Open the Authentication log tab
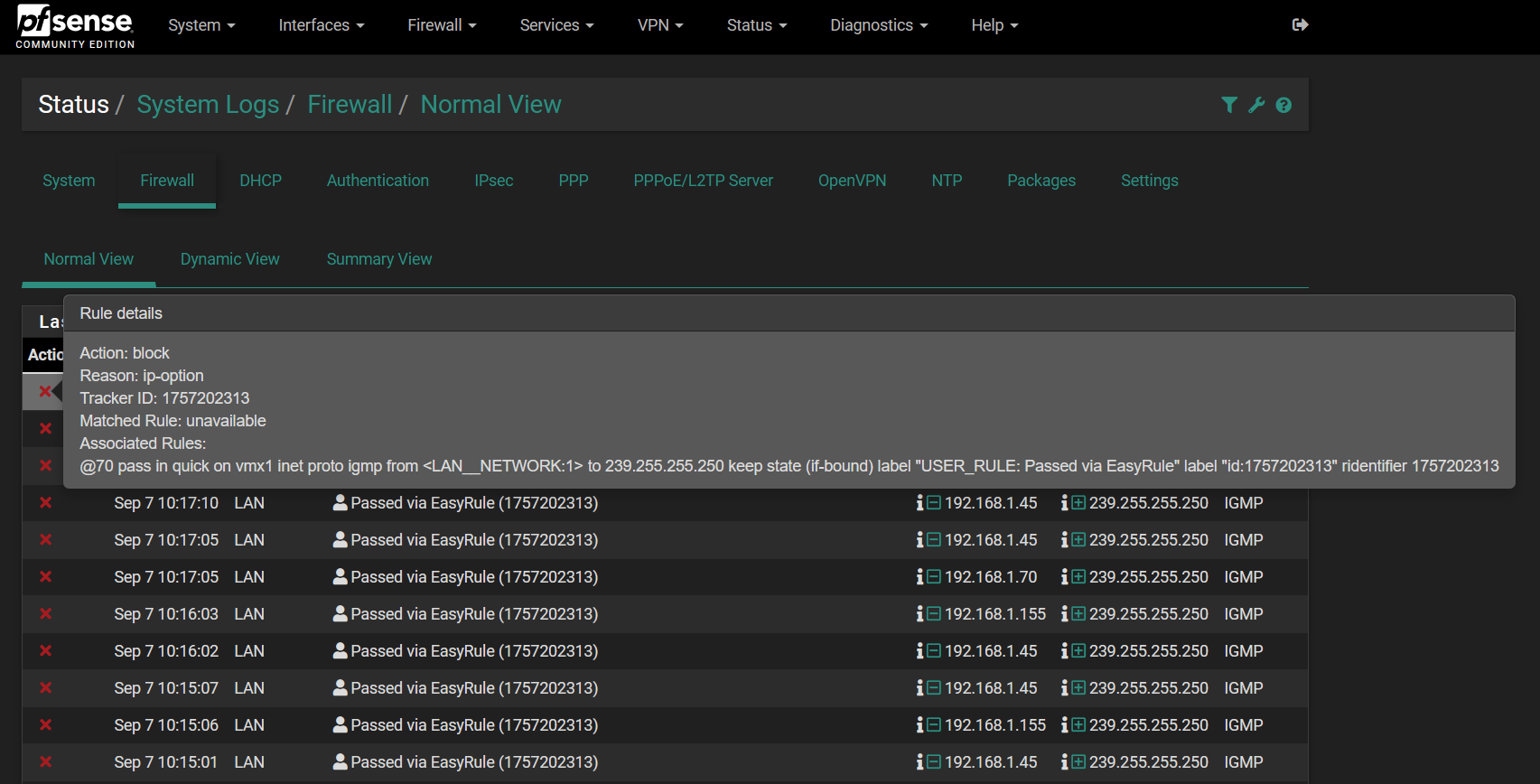 point(378,181)
